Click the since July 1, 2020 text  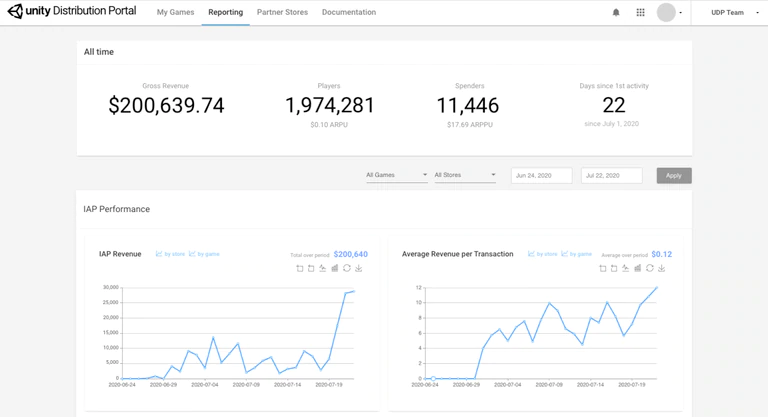click(x=611, y=124)
